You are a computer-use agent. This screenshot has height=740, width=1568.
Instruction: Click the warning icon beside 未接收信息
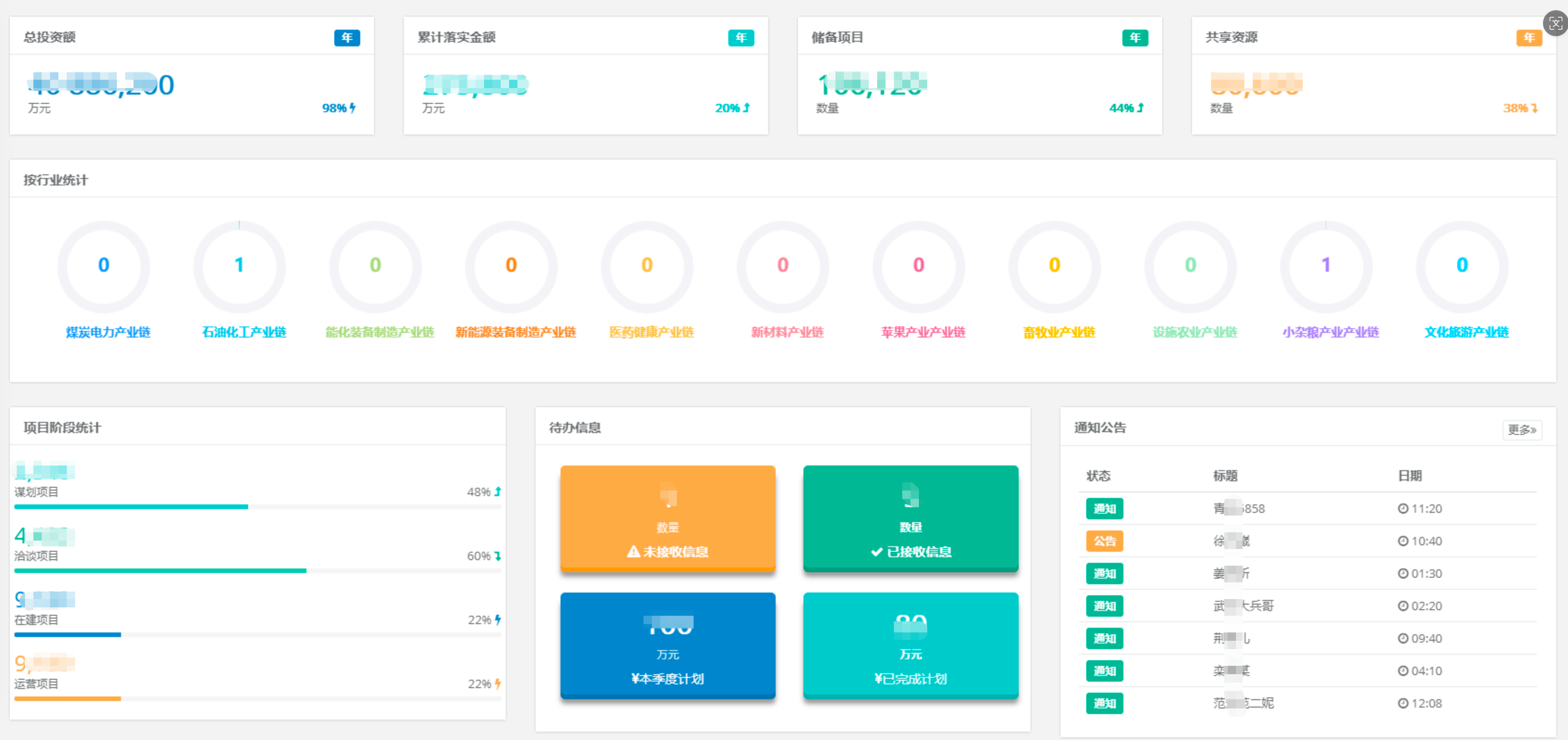(633, 551)
